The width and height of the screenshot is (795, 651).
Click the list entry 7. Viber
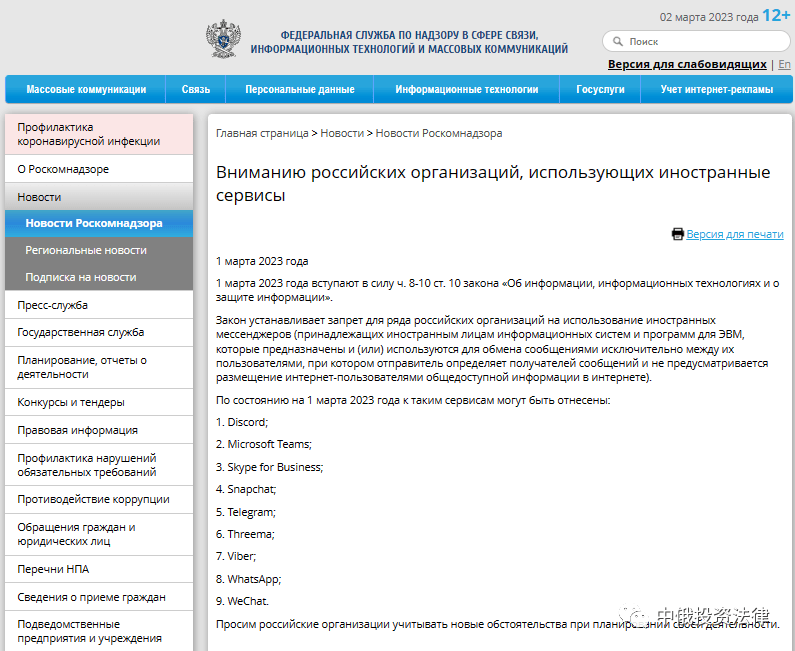236,556
